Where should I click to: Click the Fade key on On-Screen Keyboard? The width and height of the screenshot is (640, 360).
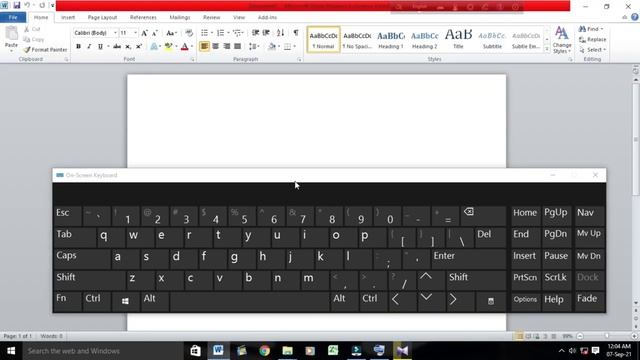pos(589,301)
